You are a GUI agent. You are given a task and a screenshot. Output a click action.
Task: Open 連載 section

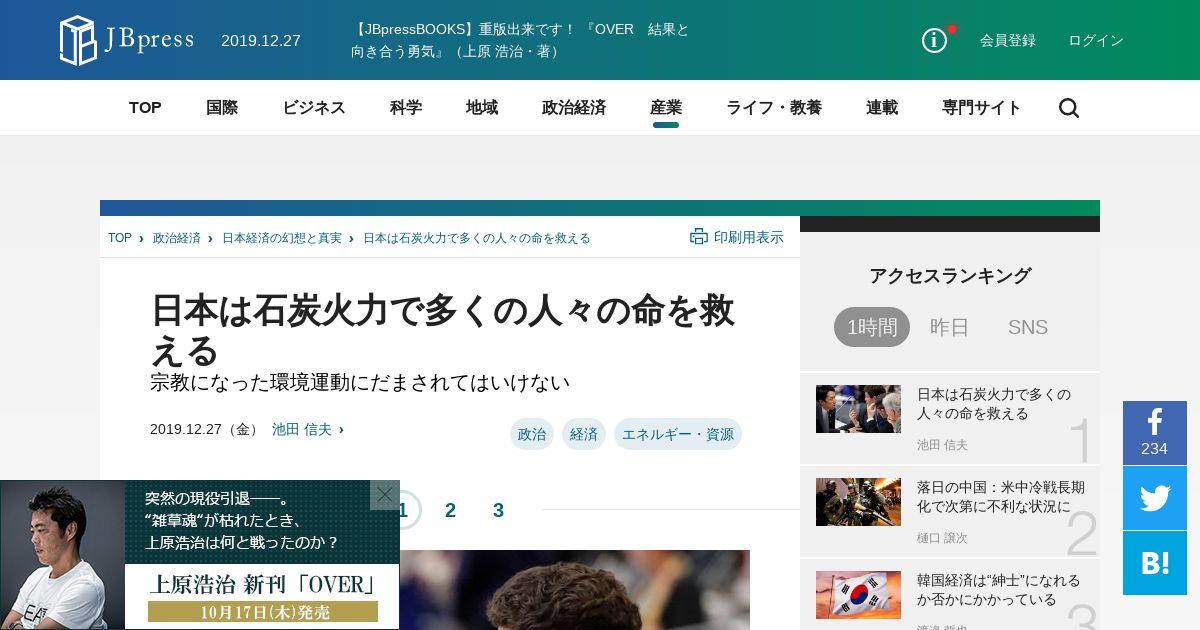[882, 108]
